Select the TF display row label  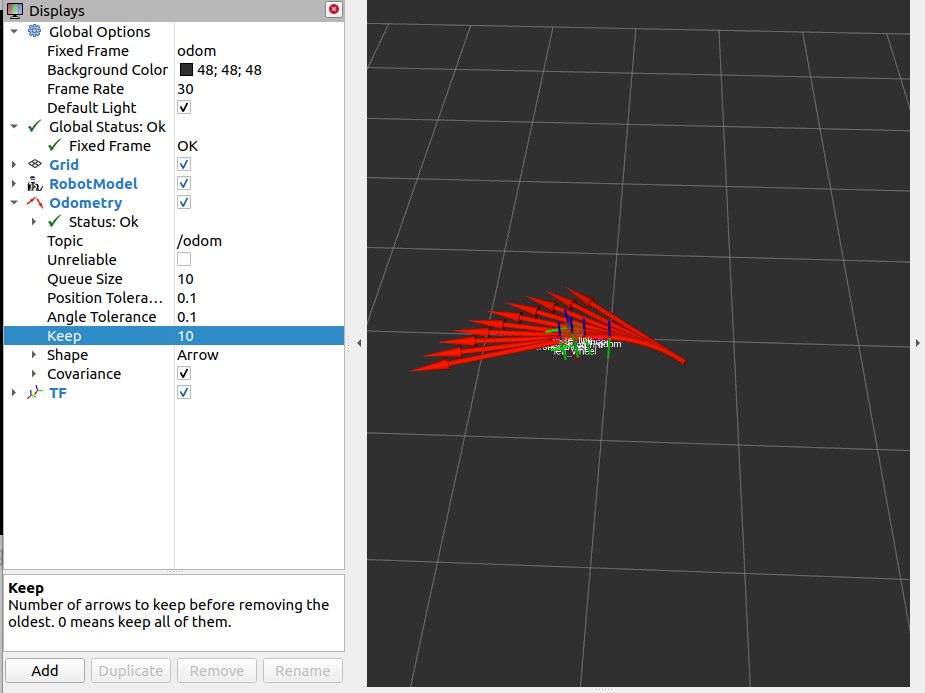click(58, 393)
